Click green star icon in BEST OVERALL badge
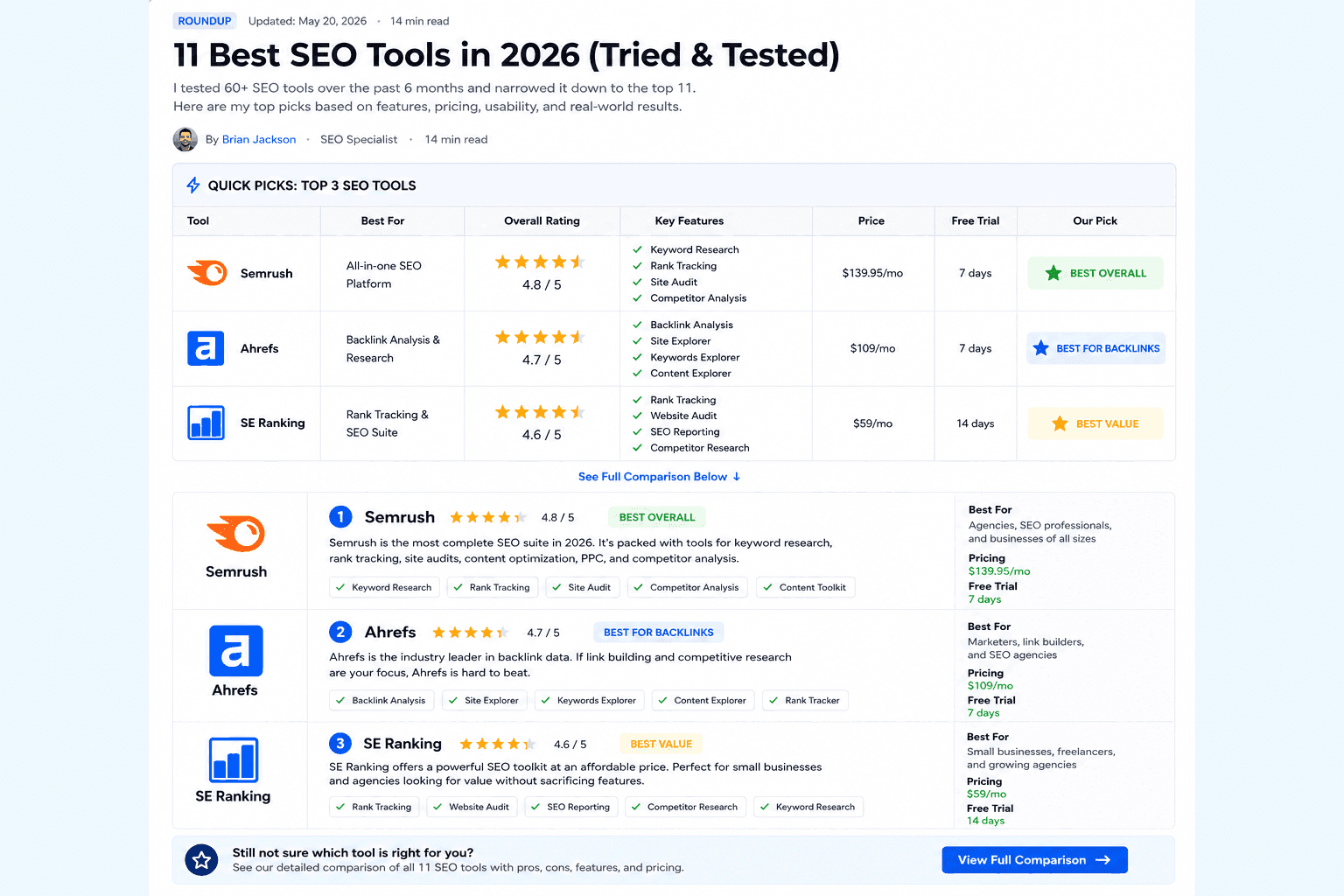Image resolution: width=1344 pixels, height=896 pixels. (1053, 273)
